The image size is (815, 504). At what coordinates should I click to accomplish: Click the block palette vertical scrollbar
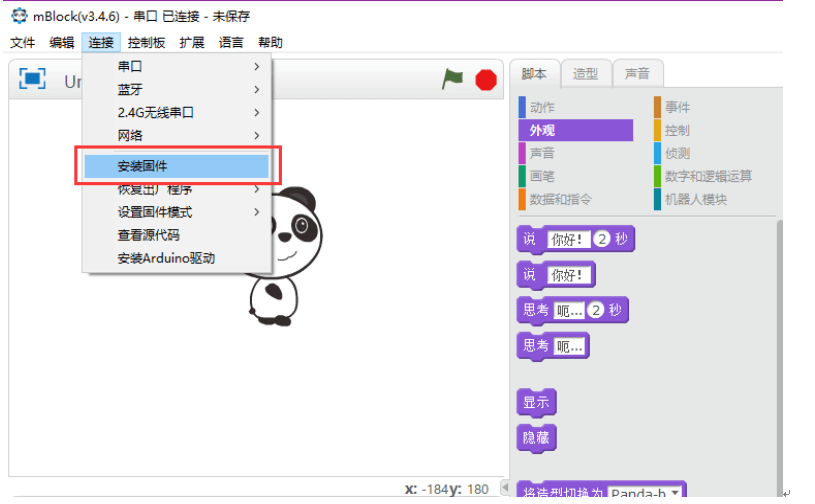tap(780, 357)
